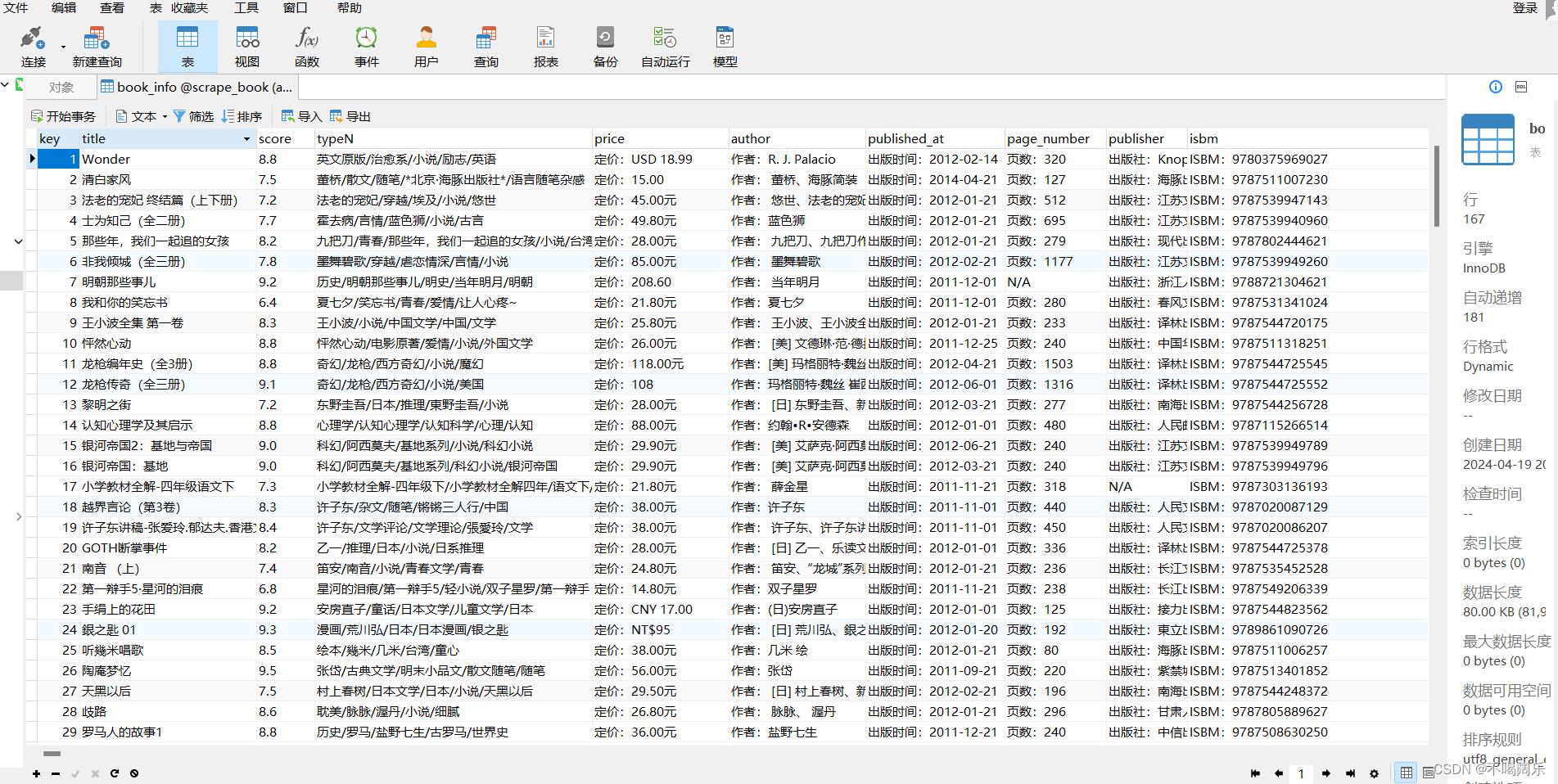Stop loading with the stop icon
The height and width of the screenshot is (784, 1558).
point(134,773)
